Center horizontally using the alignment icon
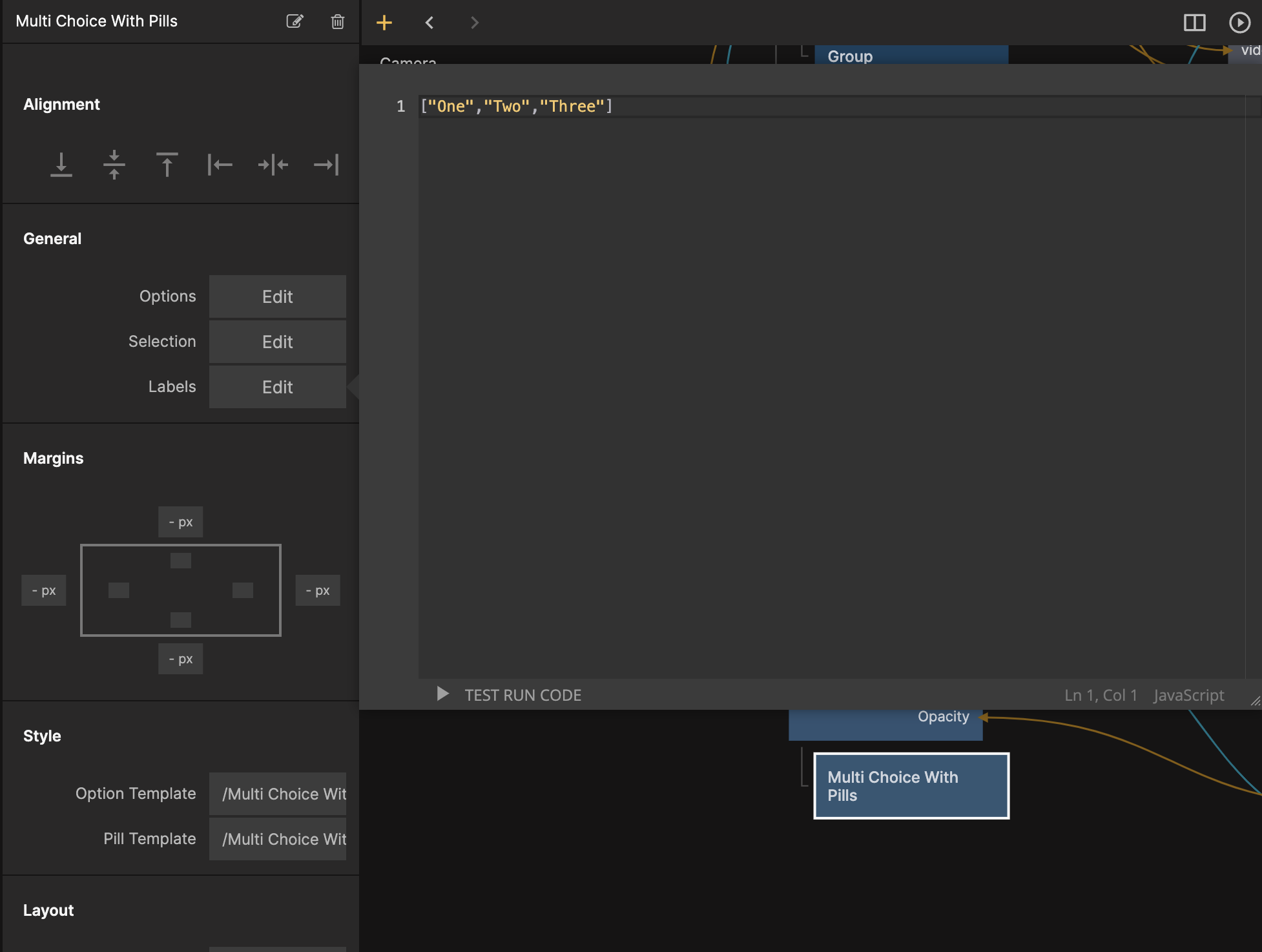 pos(273,165)
